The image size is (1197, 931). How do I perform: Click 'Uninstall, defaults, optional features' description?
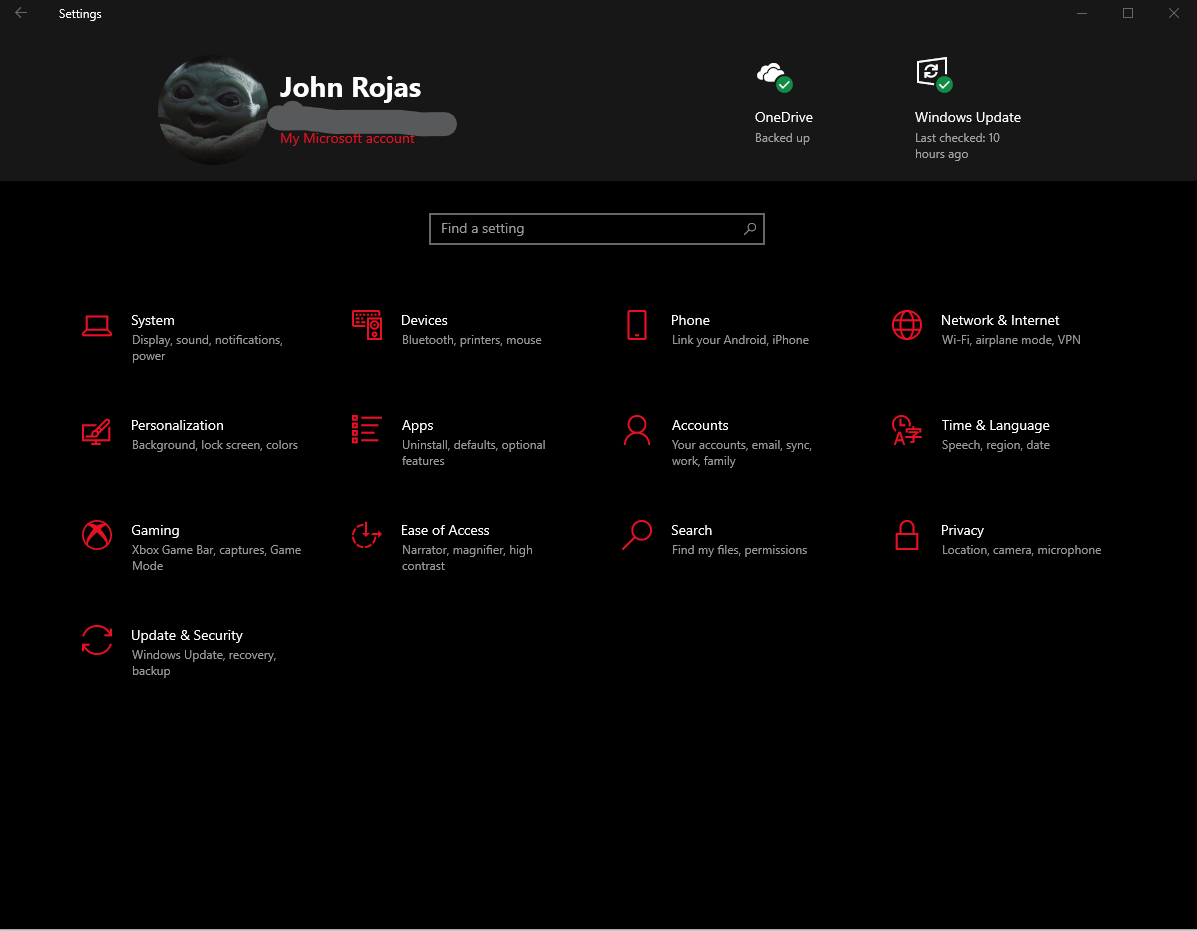(x=474, y=453)
